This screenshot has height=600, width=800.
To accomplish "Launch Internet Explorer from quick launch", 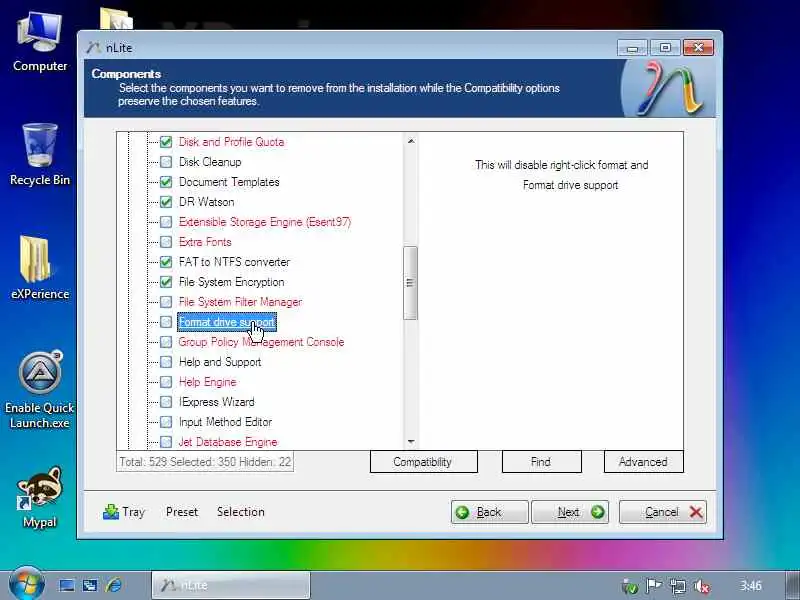I will click(x=114, y=585).
